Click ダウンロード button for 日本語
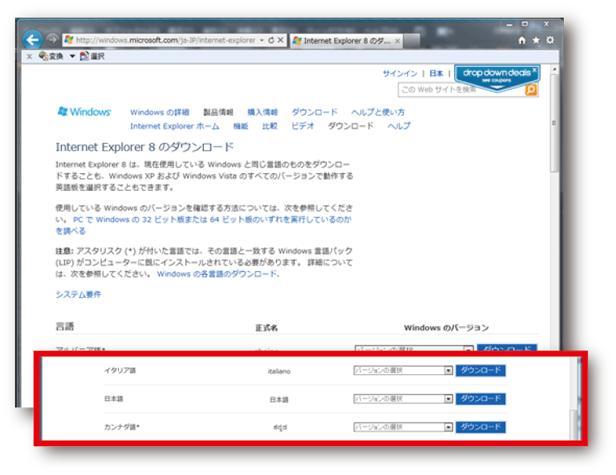The height and width of the screenshot is (475, 616). point(480,399)
